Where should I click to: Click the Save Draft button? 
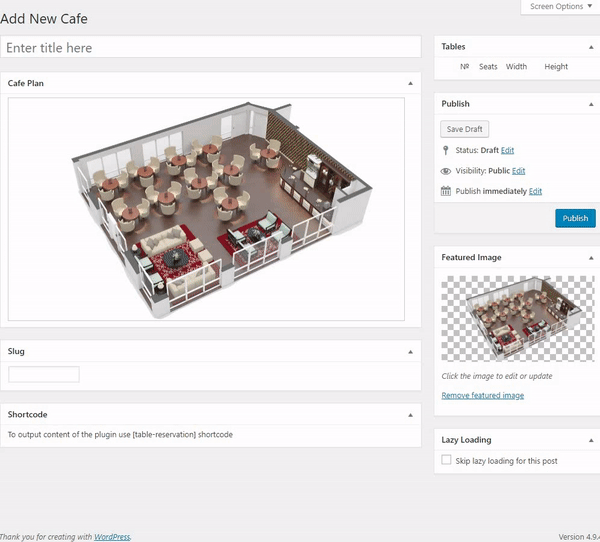[x=465, y=129]
